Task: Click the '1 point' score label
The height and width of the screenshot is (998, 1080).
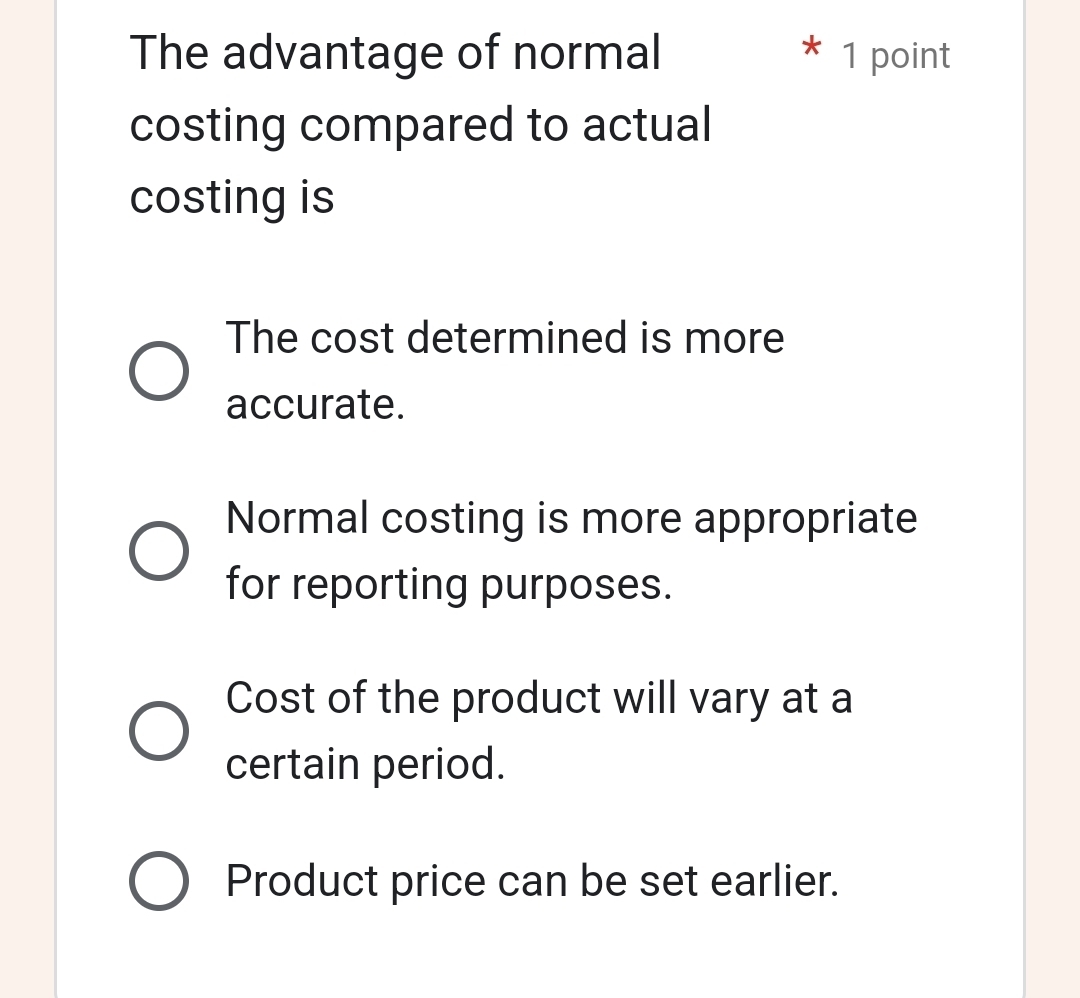Action: [895, 56]
